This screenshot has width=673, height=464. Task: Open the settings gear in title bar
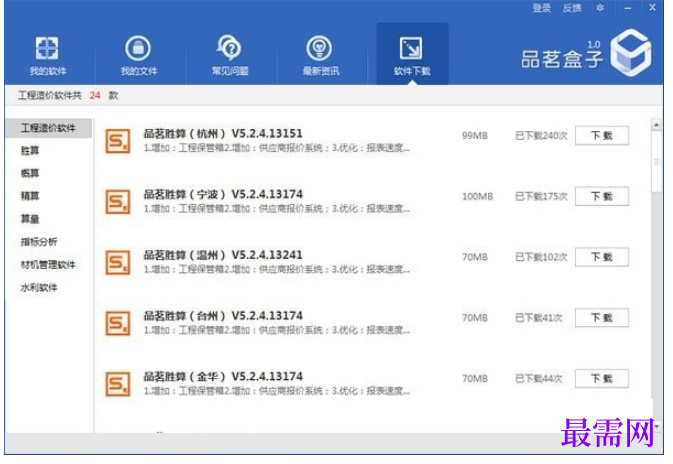pos(600,8)
